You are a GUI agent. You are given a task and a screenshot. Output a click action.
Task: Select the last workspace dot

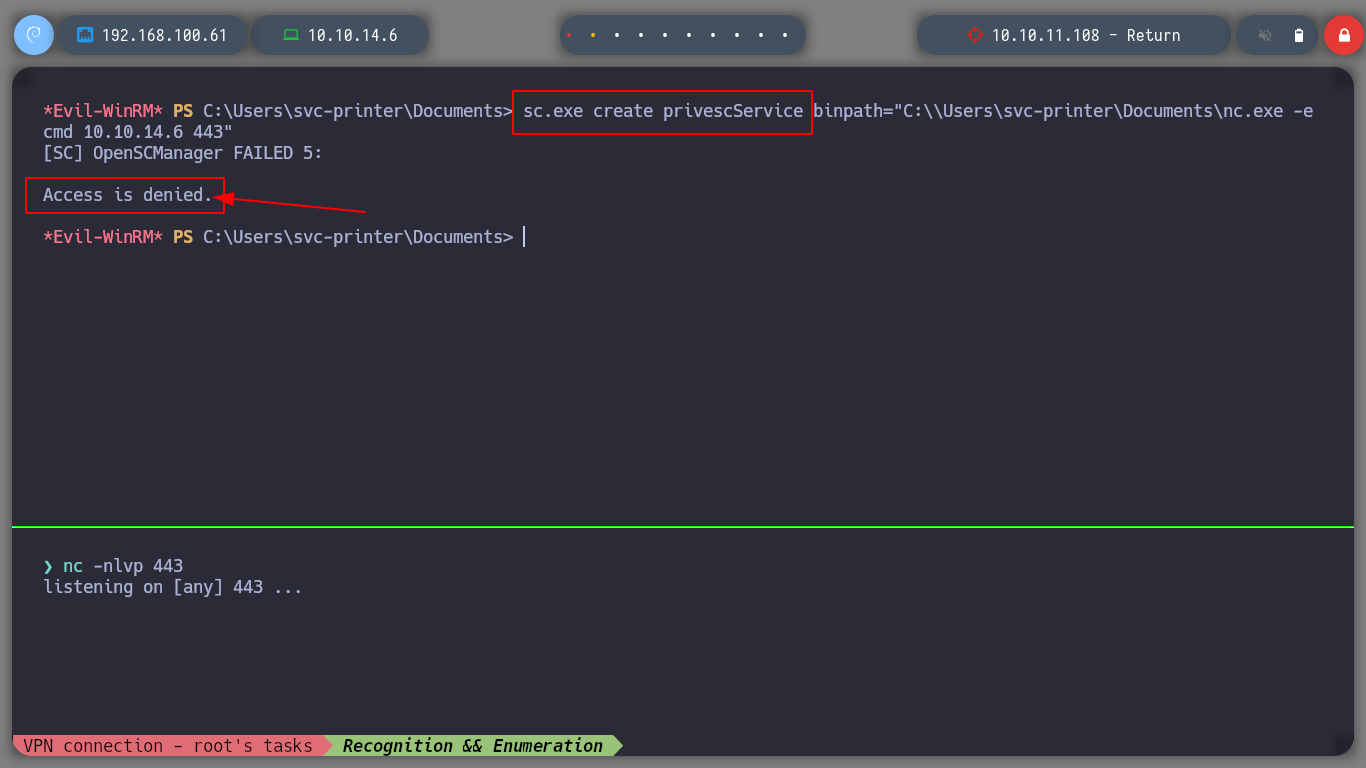(x=785, y=35)
